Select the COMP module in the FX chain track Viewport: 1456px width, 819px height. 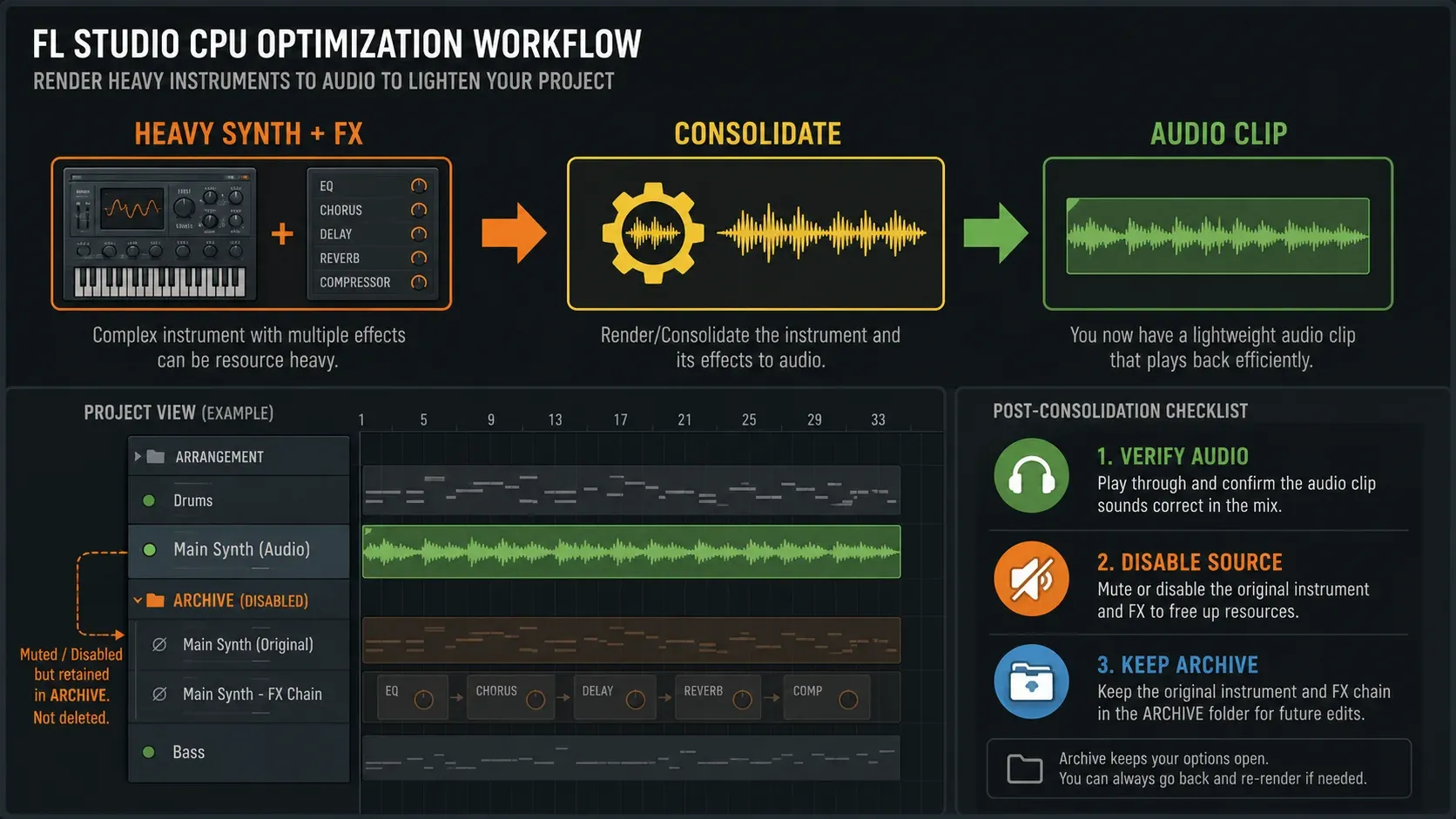(x=826, y=696)
